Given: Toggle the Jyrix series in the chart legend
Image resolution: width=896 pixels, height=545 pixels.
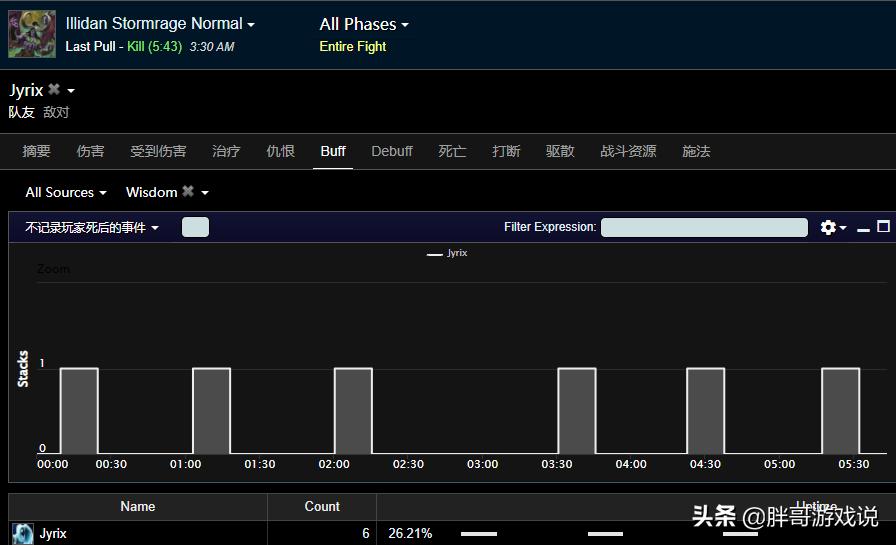Looking at the screenshot, I should (447, 254).
